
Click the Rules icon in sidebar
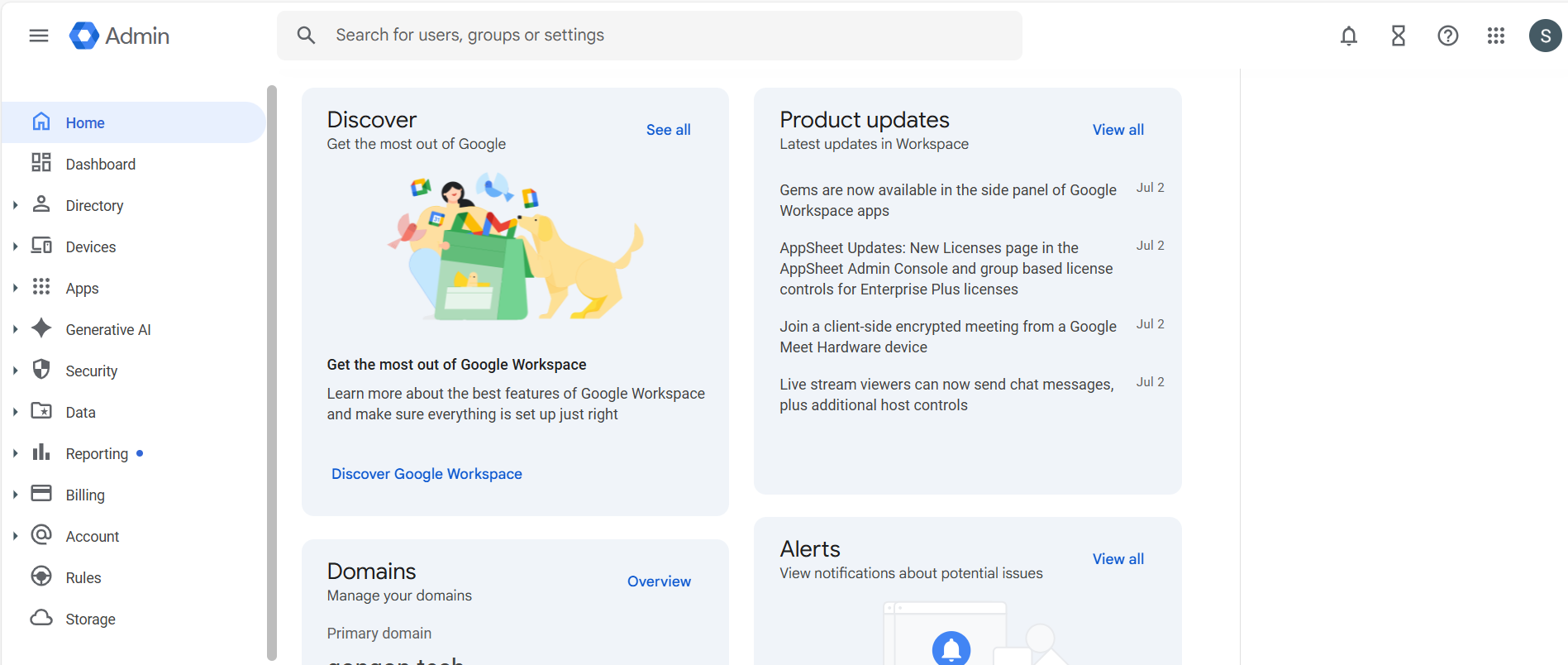coord(41,576)
